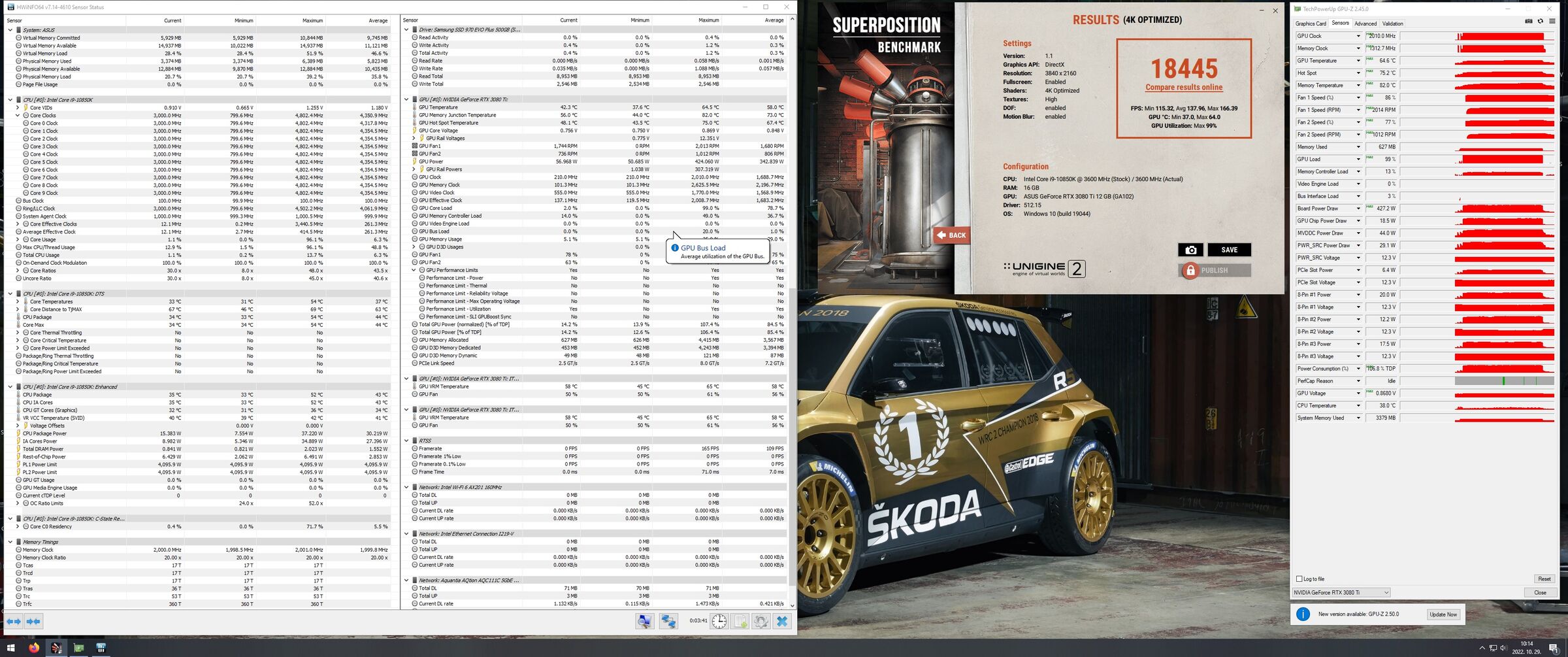The width and height of the screenshot is (1568, 657).
Task: Open GPU Clock sensor dropdown in GPU-Z
Action: (x=1358, y=36)
